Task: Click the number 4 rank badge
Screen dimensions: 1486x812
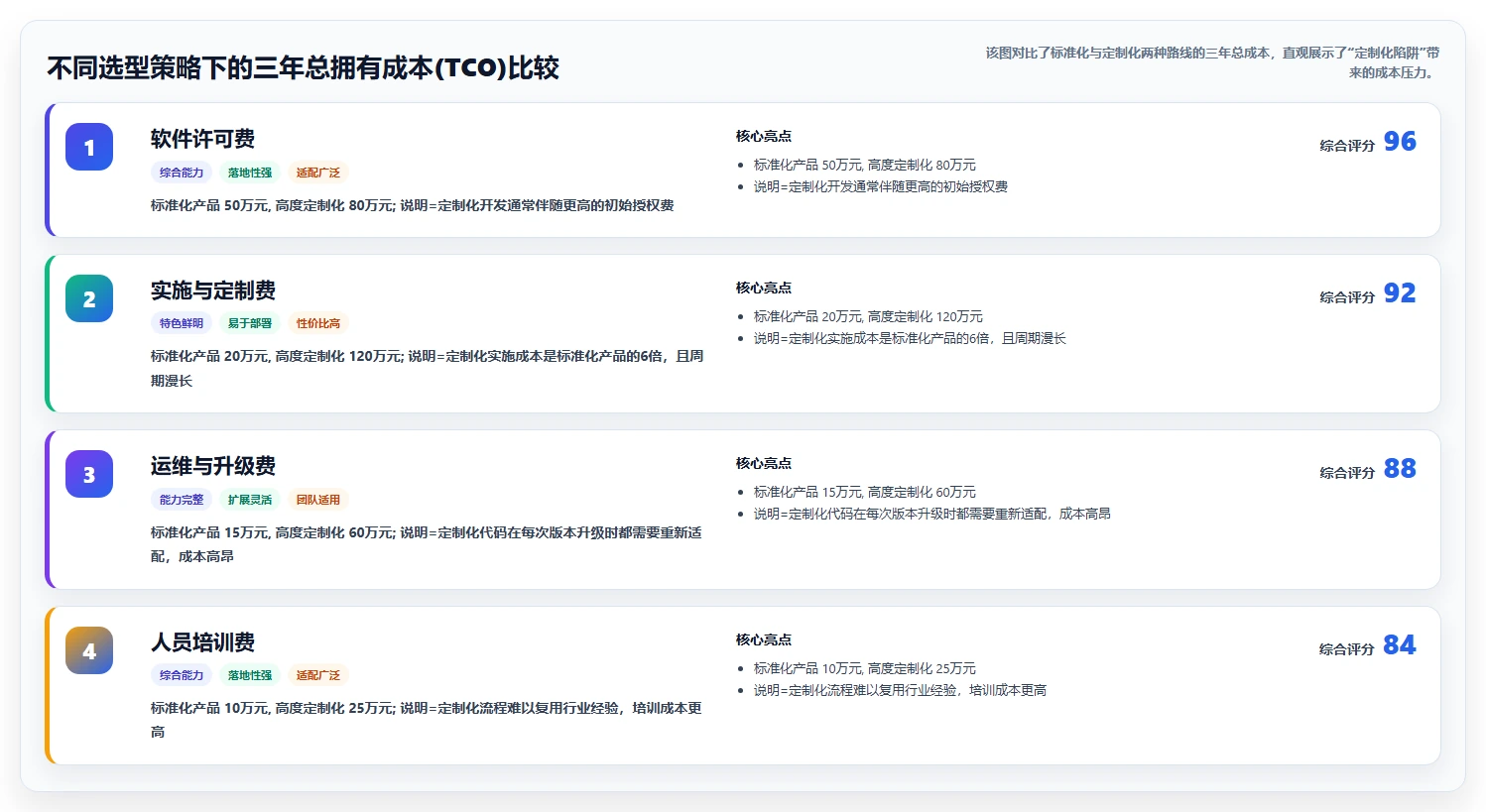Action: [x=89, y=650]
